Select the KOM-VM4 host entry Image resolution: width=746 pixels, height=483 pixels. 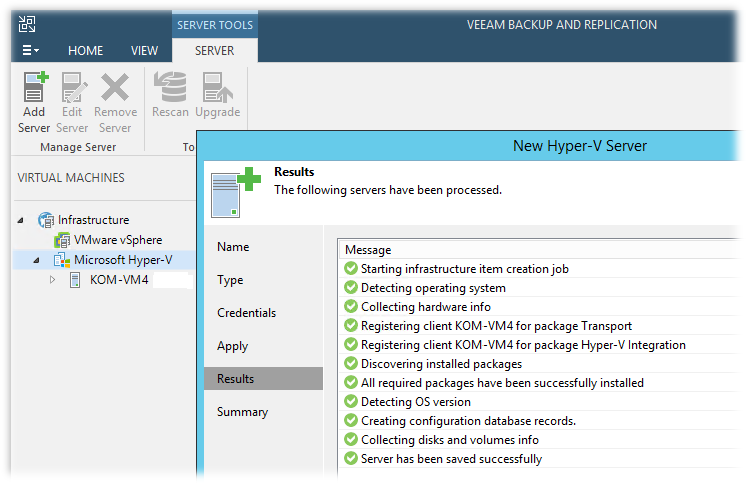[119, 280]
